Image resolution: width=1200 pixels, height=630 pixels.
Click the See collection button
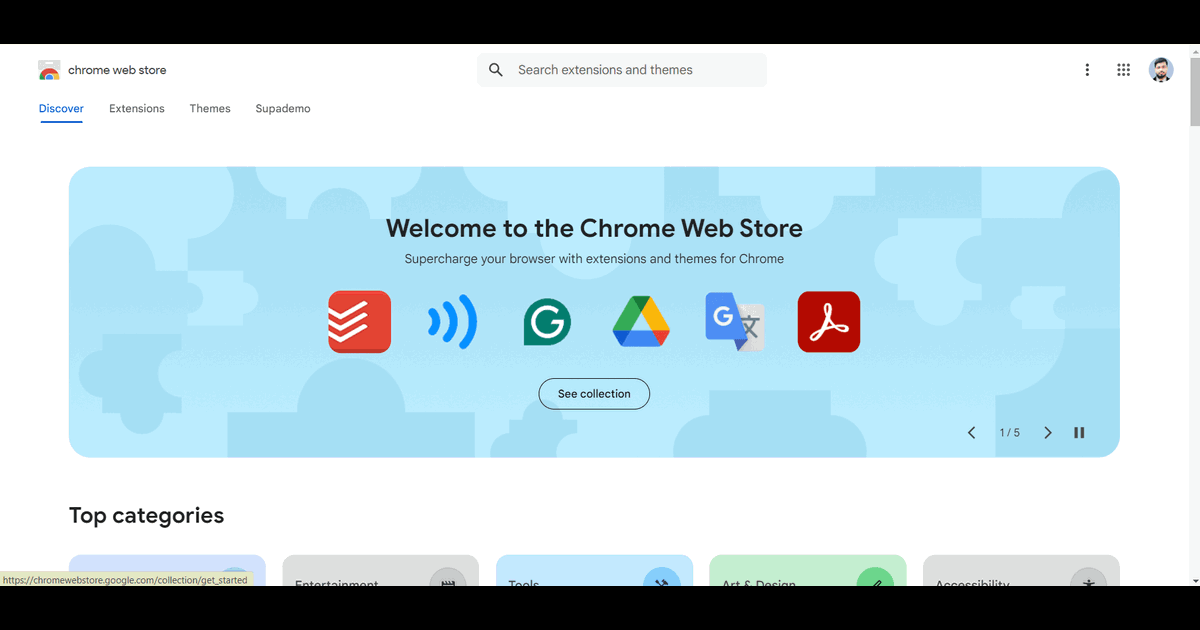click(594, 394)
